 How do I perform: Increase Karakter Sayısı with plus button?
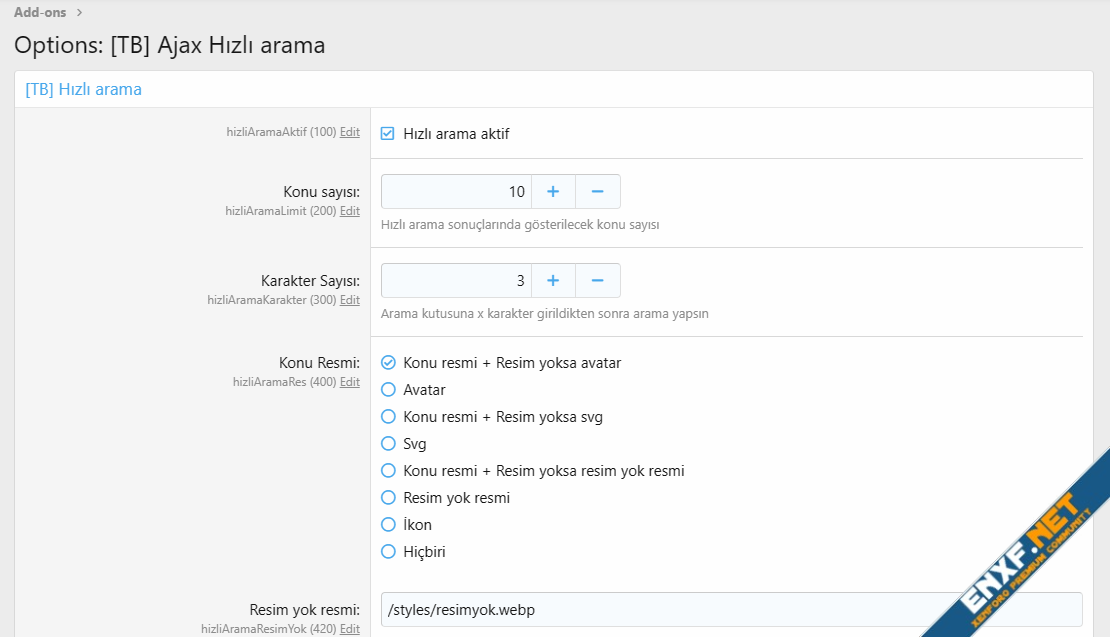[x=553, y=280]
